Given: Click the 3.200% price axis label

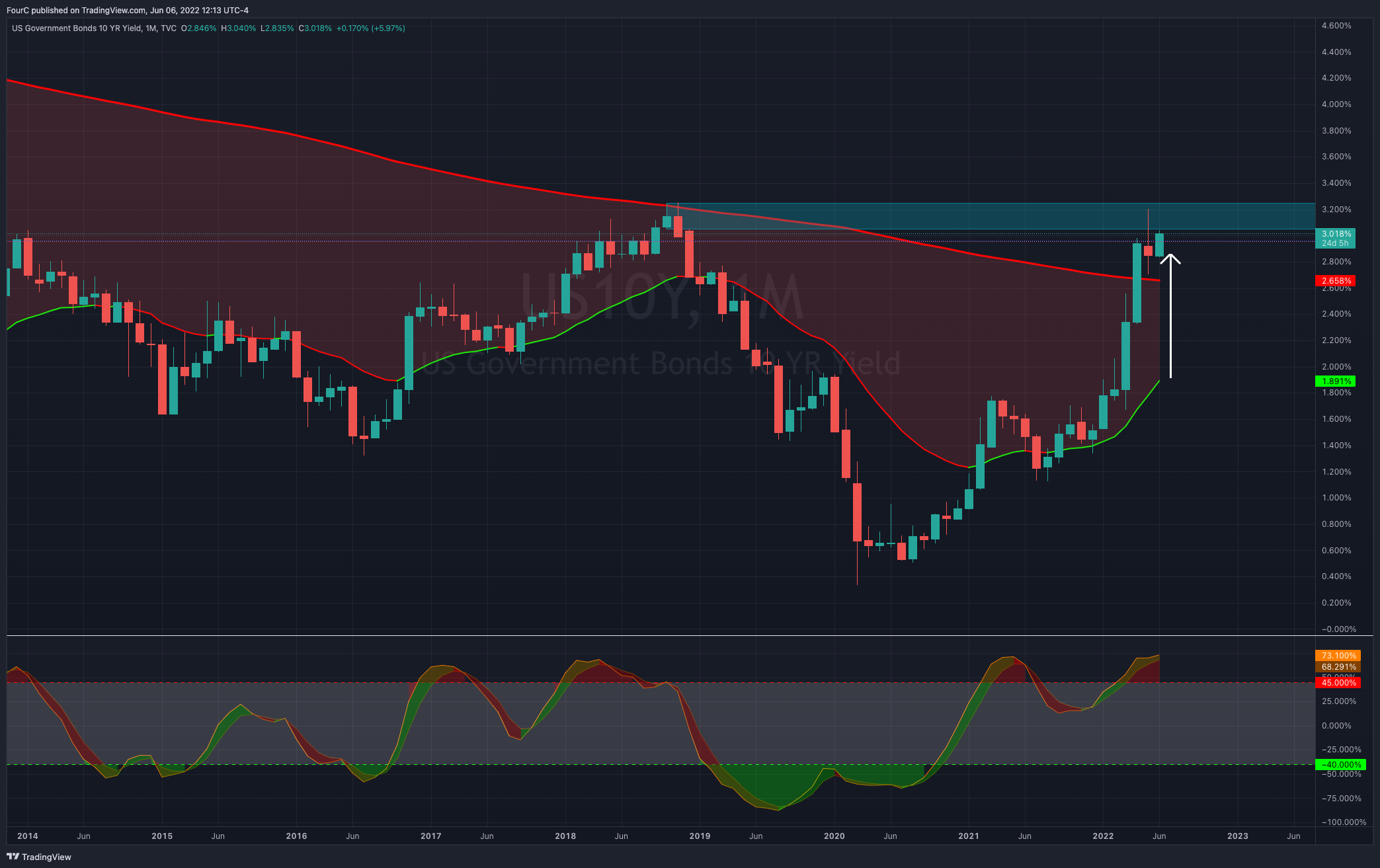Looking at the screenshot, I should point(1336,210).
